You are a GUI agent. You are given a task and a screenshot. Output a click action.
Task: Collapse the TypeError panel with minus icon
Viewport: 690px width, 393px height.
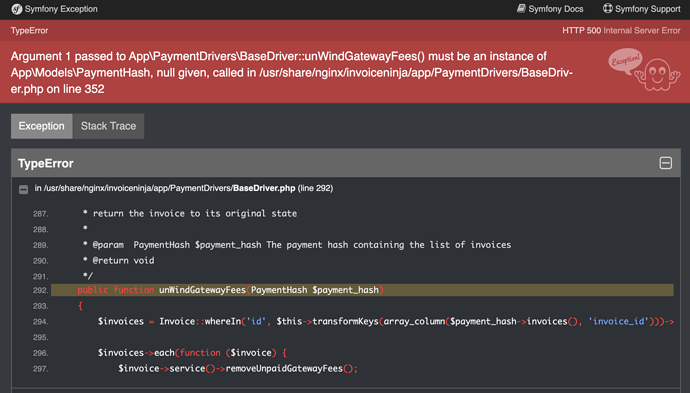[x=666, y=163]
